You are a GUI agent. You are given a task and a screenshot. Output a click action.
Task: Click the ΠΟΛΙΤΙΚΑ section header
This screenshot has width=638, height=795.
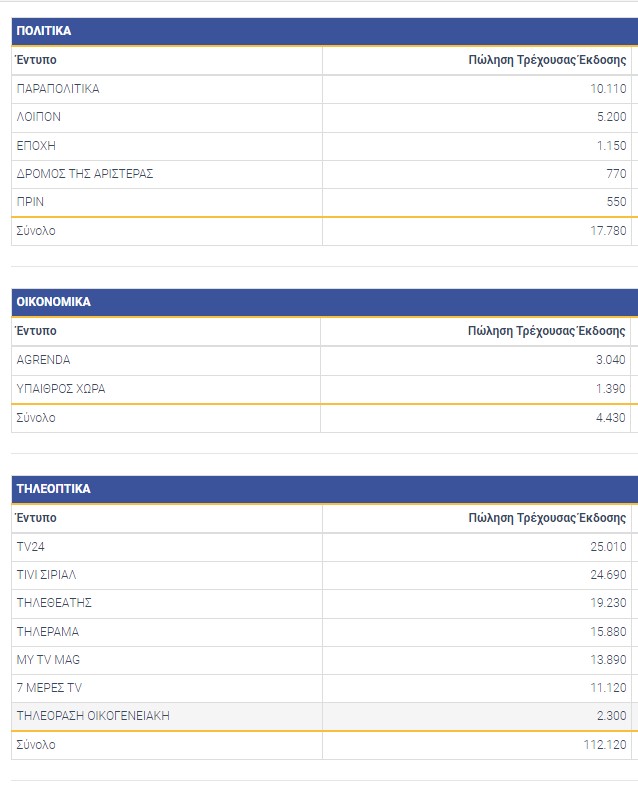coord(44,31)
